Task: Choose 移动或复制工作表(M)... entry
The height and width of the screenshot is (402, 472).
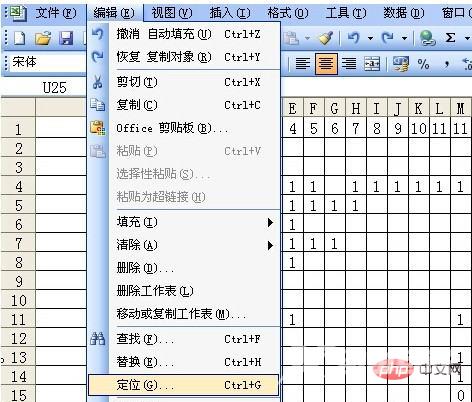Action: pyautogui.click(x=184, y=314)
